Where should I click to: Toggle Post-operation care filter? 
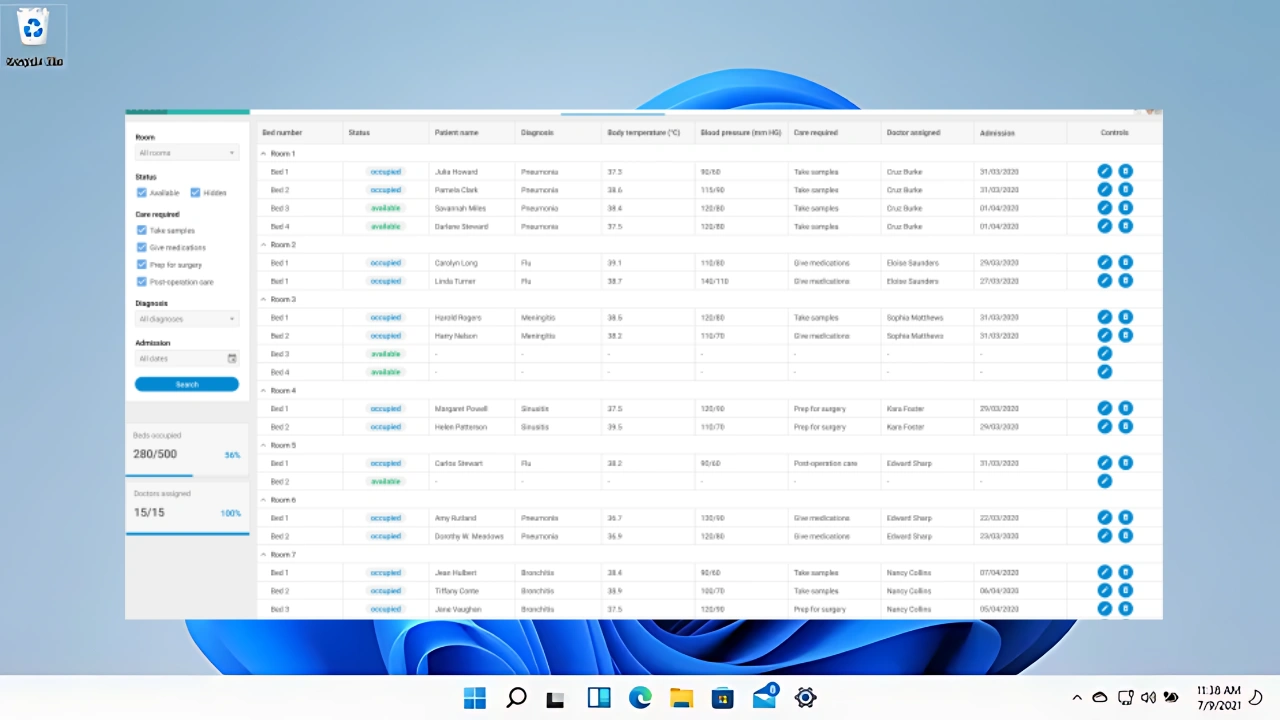pyautogui.click(x=142, y=282)
